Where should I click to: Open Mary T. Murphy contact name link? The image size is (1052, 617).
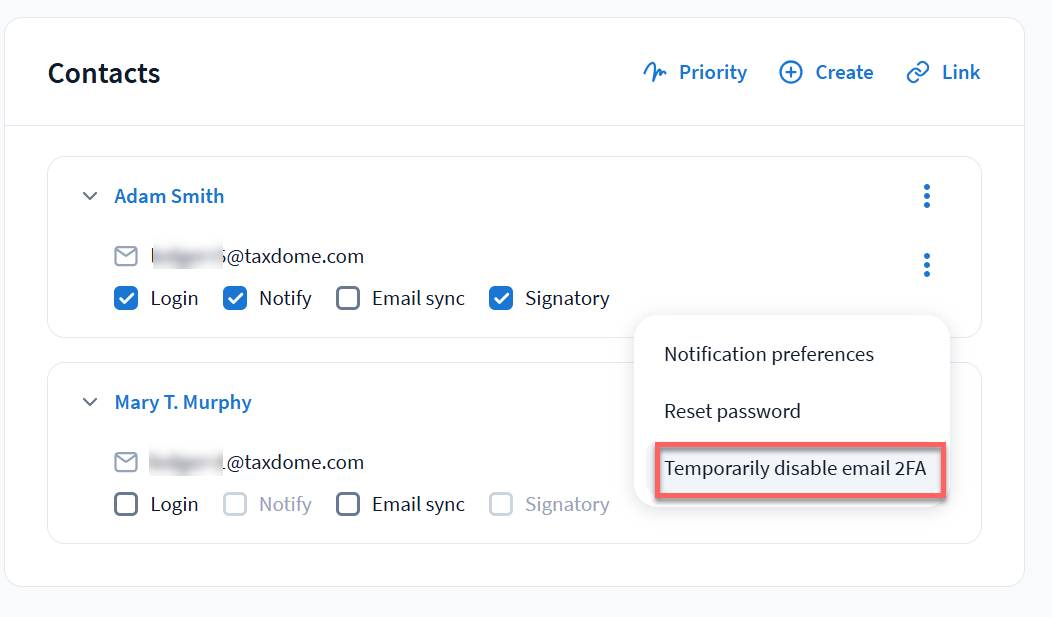(183, 402)
